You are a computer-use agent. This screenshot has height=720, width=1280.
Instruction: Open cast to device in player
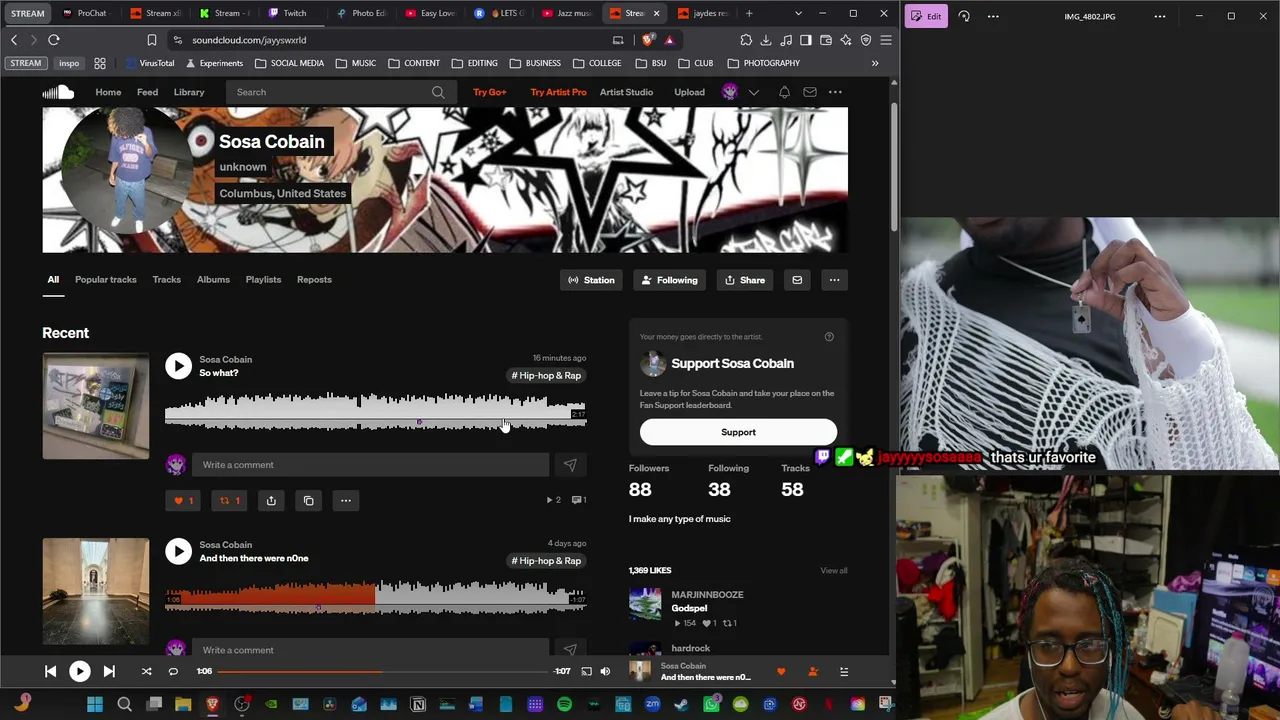(x=586, y=672)
